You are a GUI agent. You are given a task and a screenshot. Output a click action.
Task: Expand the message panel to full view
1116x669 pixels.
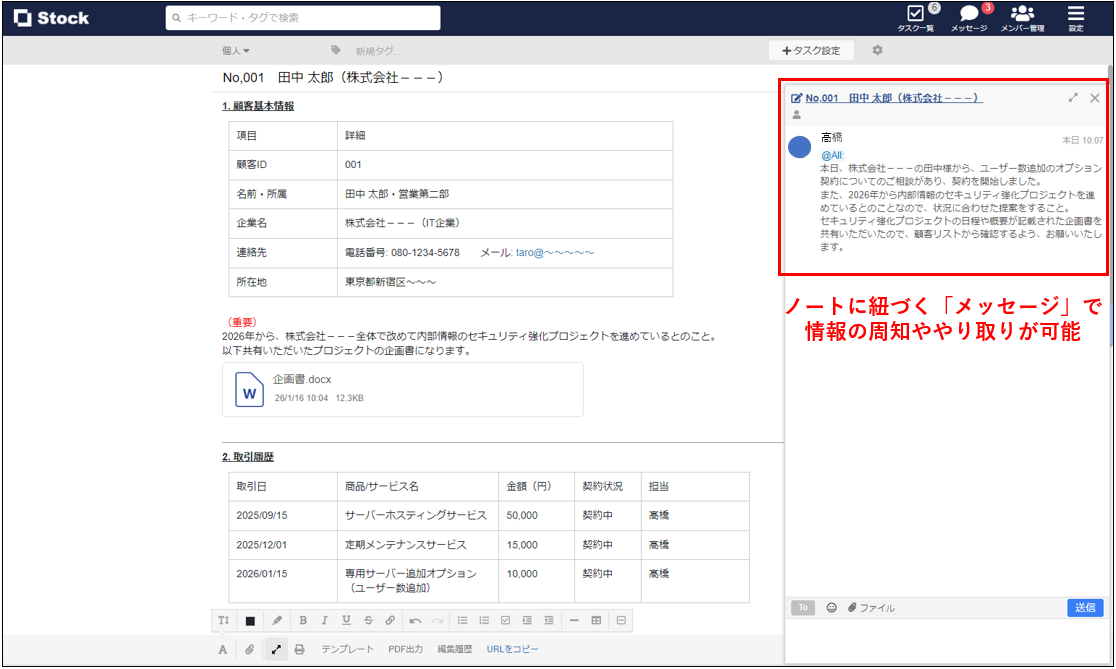tap(1071, 97)
